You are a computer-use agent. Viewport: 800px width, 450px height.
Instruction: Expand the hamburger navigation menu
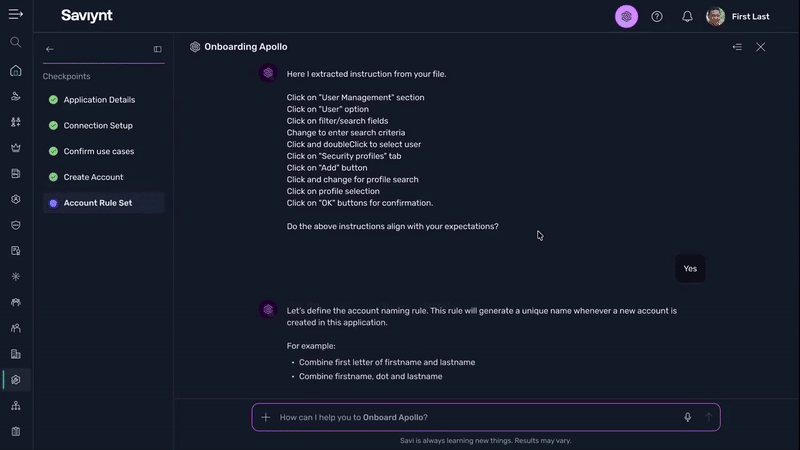pos(15,15)
